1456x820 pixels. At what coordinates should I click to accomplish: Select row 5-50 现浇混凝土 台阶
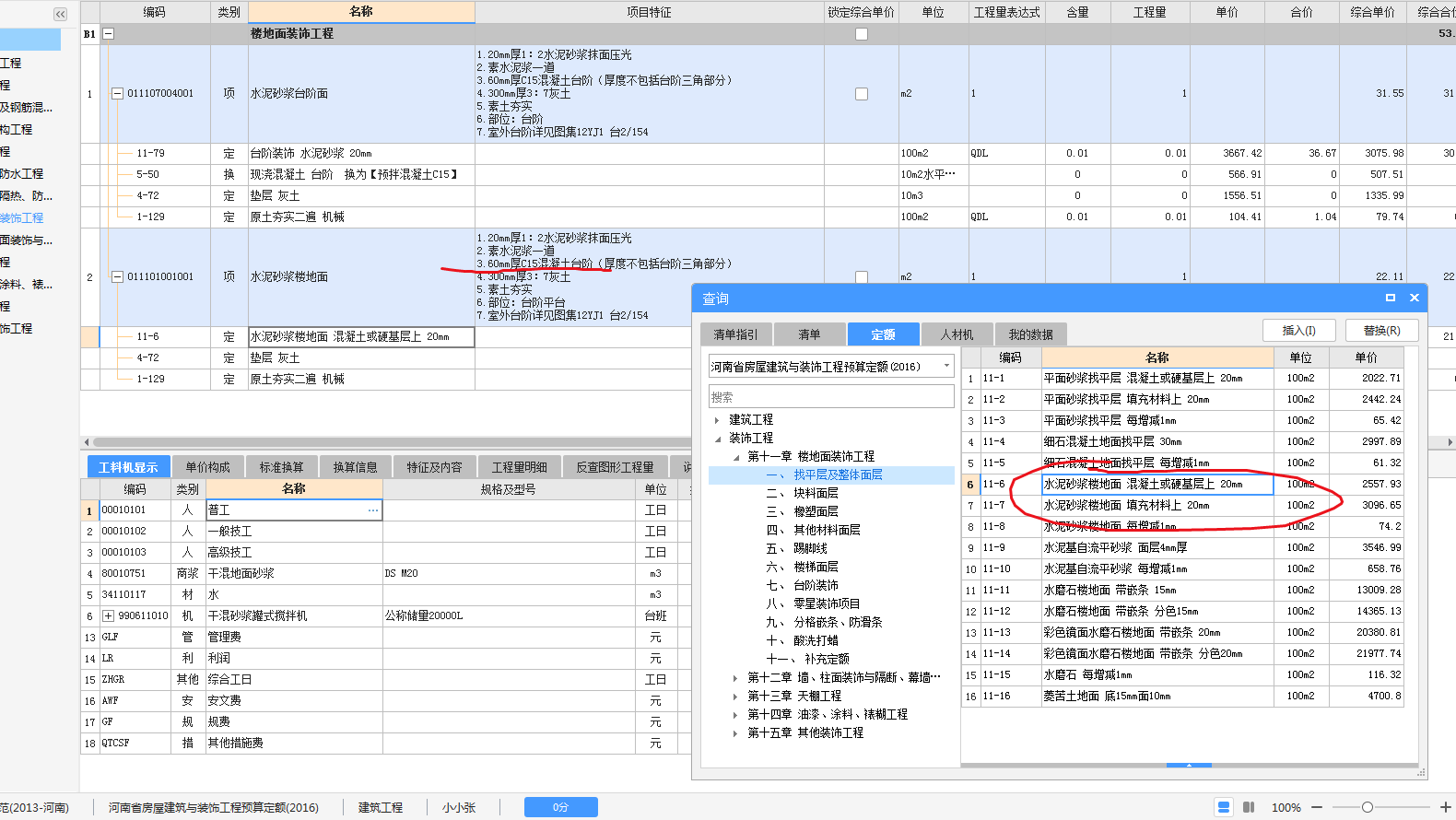point(768,174)
